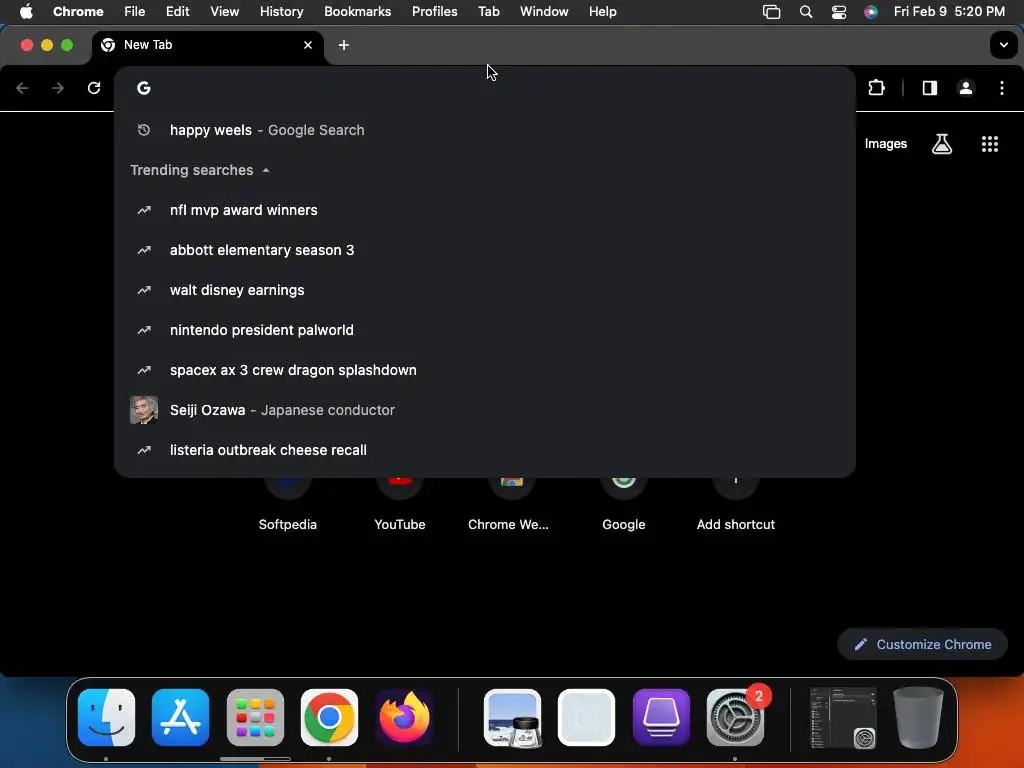Open the Images link
The image size is (1024, 768).
pos(886,144)
